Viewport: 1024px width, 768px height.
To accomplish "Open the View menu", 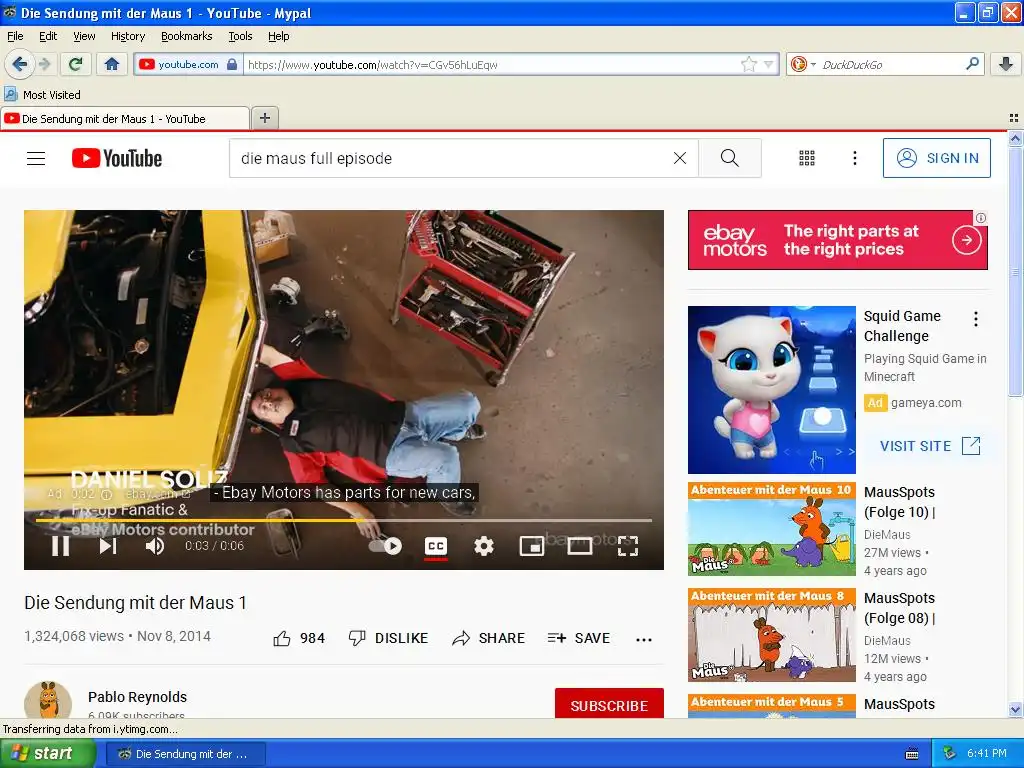I will click(84, 36).
